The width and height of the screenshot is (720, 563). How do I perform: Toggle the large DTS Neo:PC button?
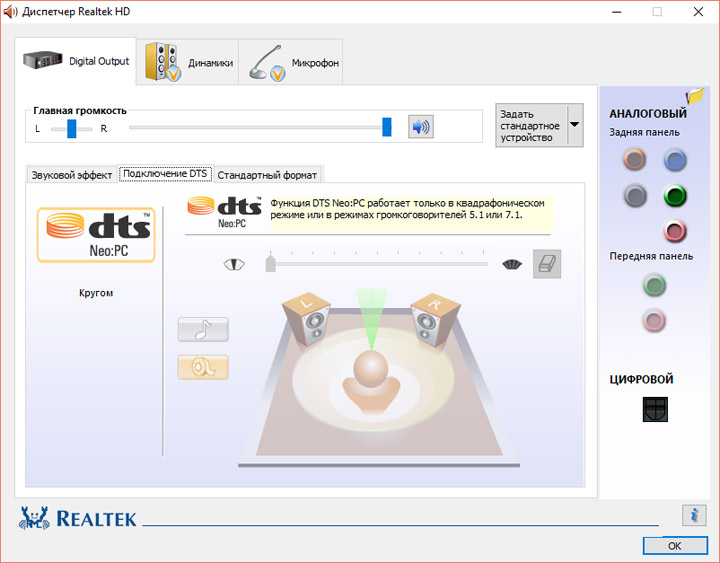[96, 235]
